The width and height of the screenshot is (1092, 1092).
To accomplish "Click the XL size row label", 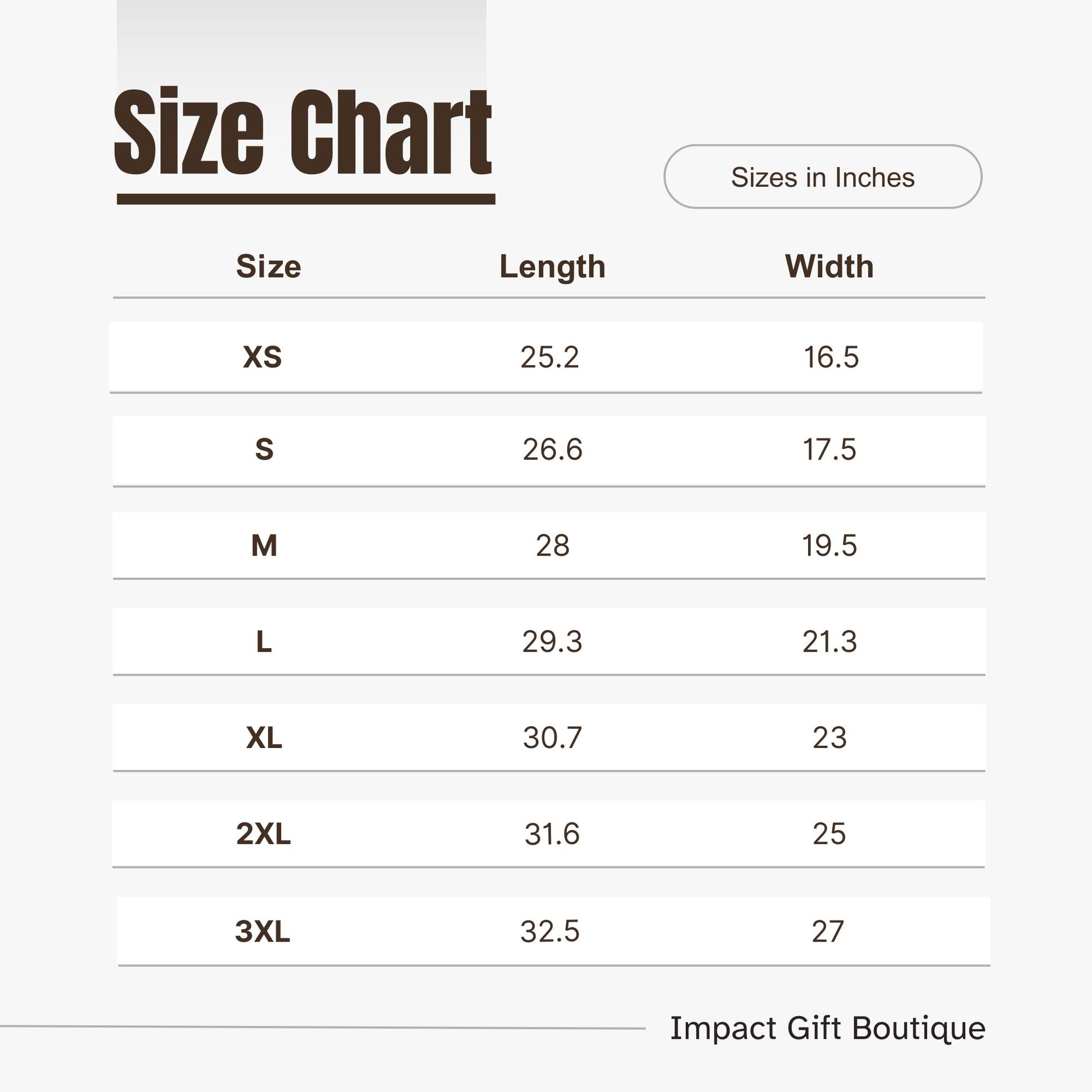I will 264,737.
